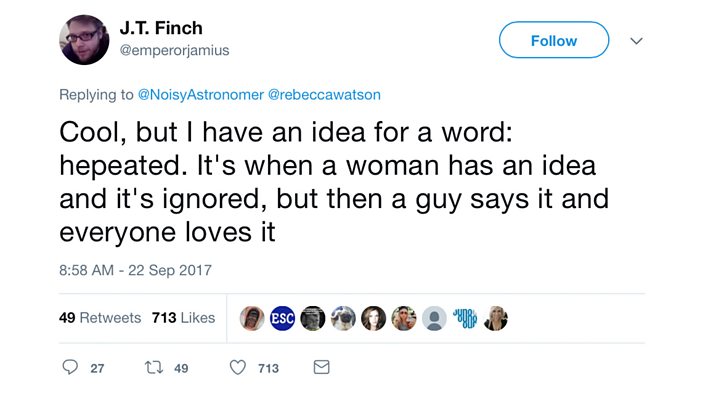Open the @rebeccawatson mention link
The image size is (704, 396).
pos(324,95)
